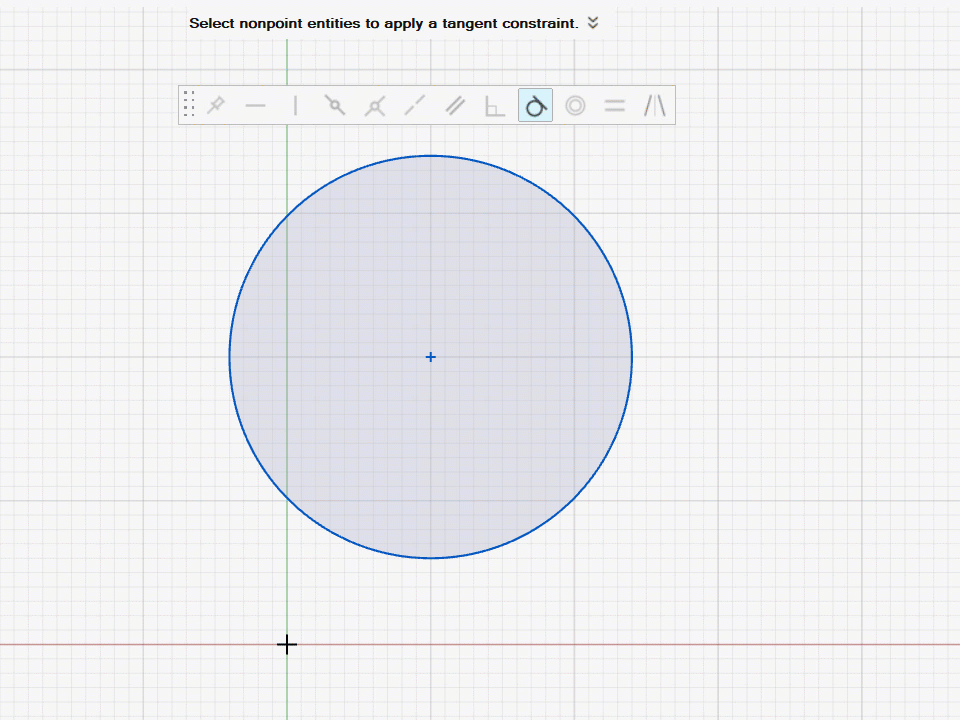Click the Perpendicular constraint icon
This screenshot has height=720, width=960.
pyautogui.click(x=495, y=105)
